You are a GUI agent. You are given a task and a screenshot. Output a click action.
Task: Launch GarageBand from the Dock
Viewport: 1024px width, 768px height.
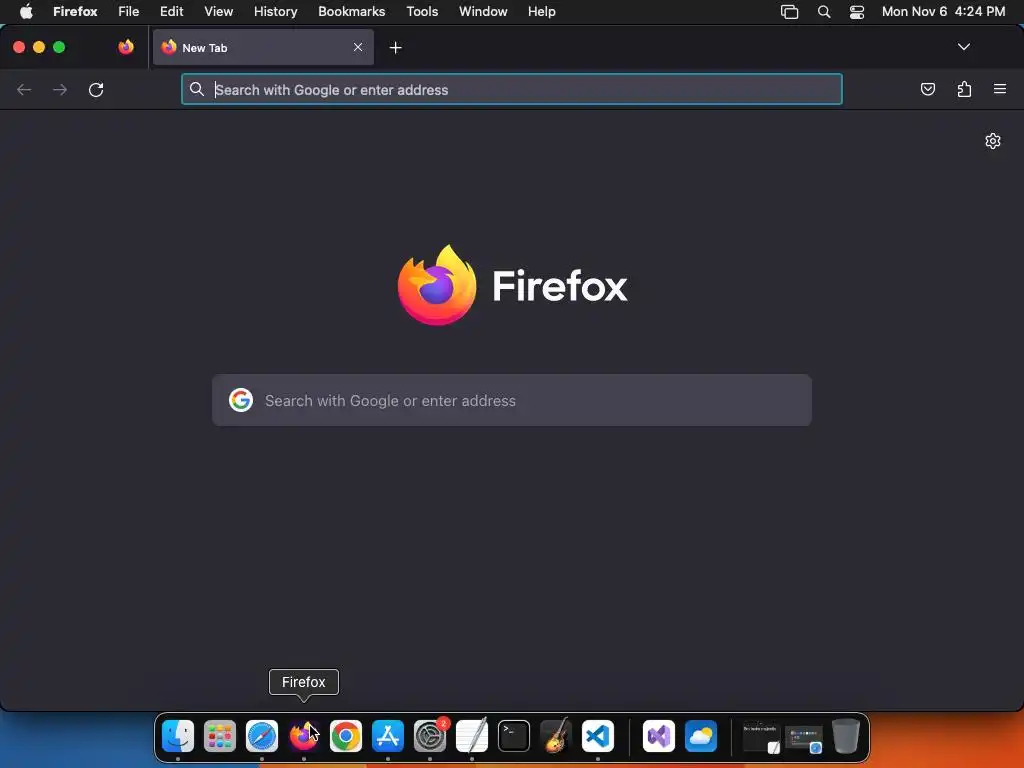(x=556, y=736)
